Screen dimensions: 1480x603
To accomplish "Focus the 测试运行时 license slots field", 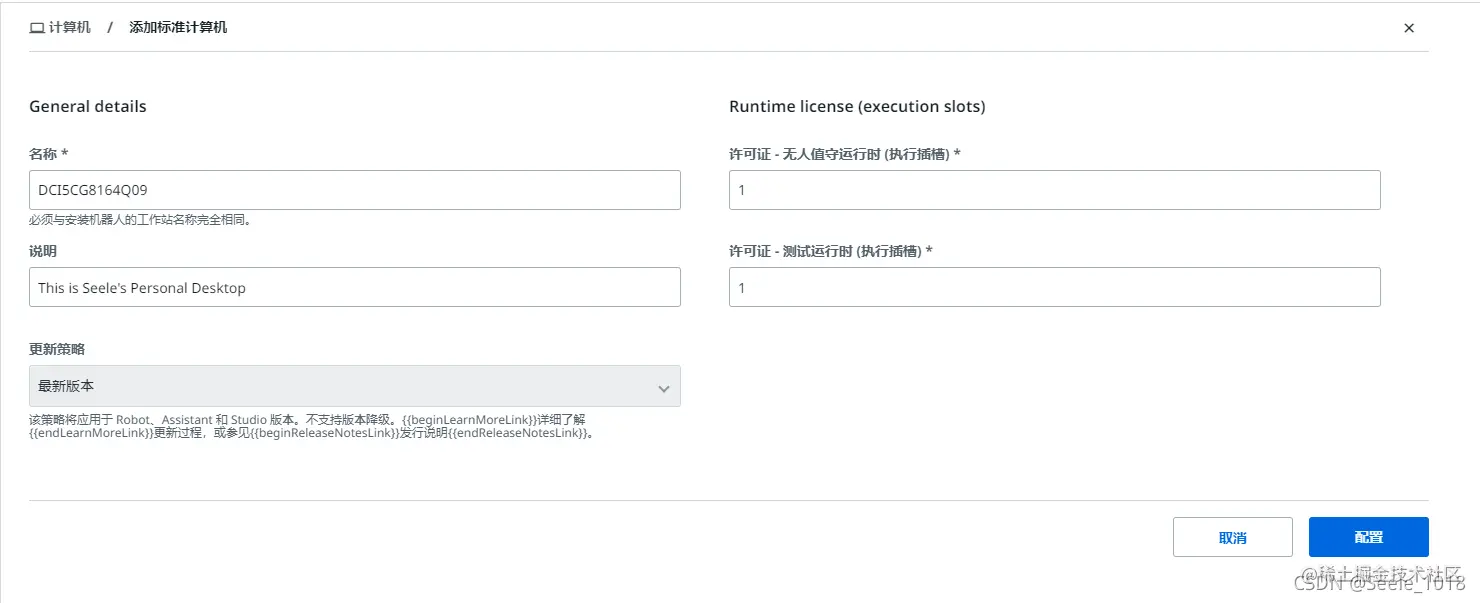I will click(x=1055, y=287).
